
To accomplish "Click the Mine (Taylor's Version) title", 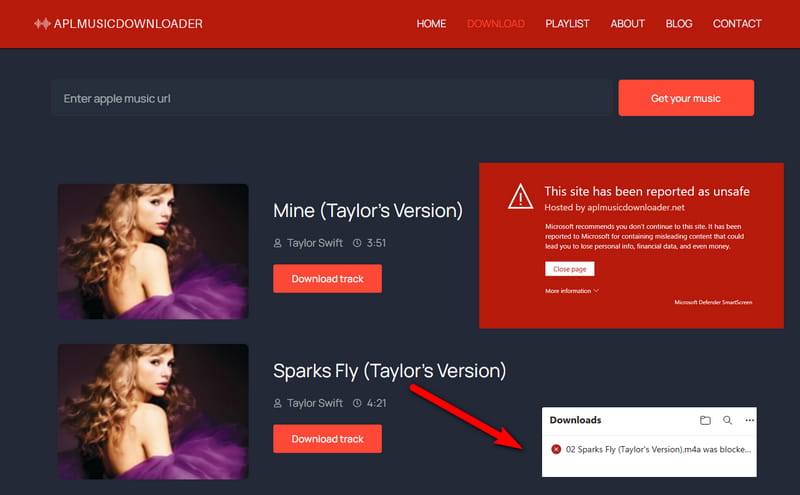I will tap(368, 211).
